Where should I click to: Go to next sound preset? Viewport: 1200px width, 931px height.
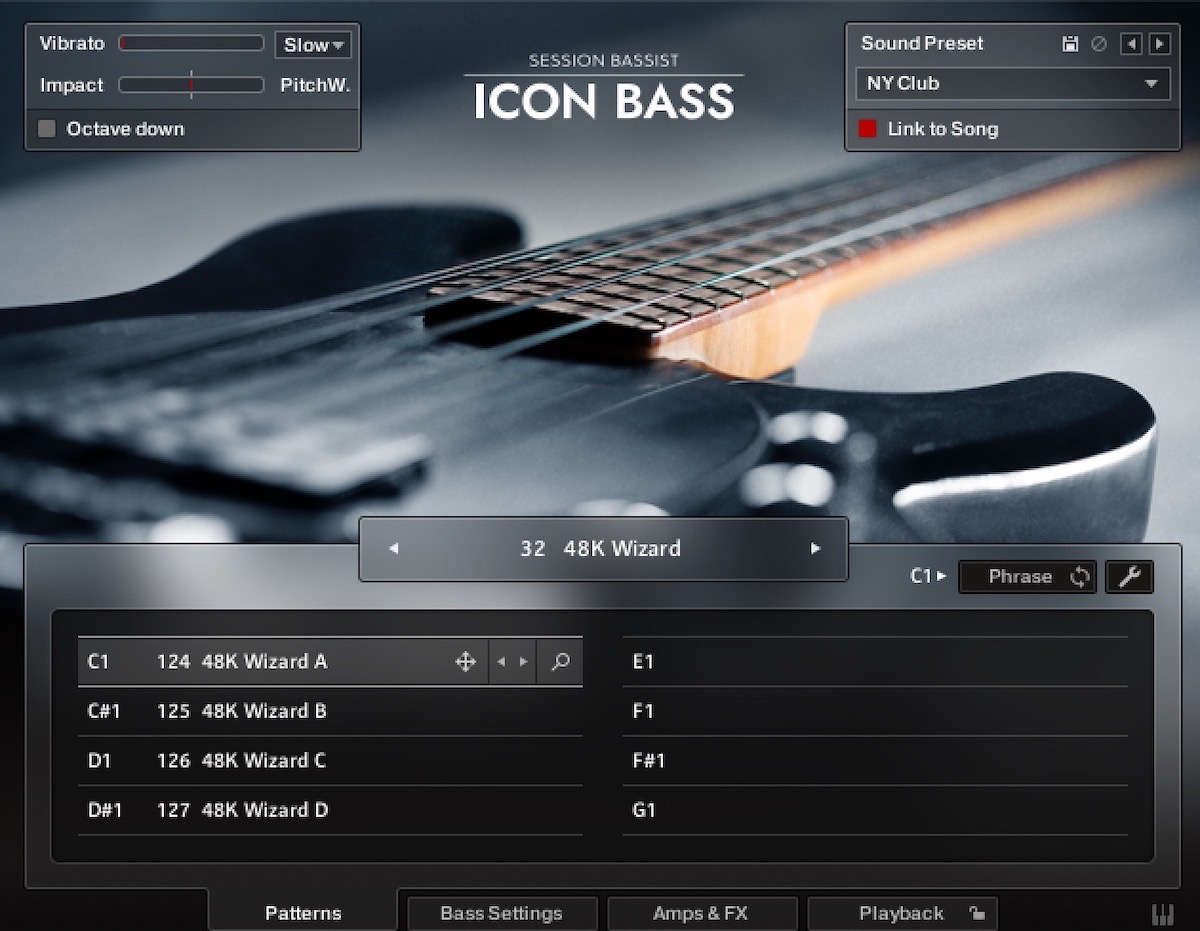point(1159,44)
